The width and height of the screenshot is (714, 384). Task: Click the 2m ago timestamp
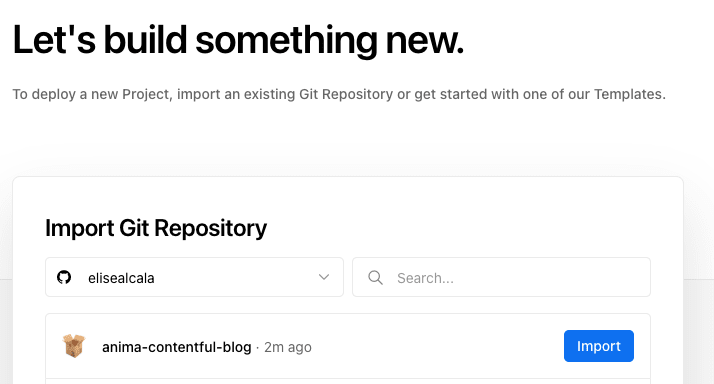(x=288, y=347)
